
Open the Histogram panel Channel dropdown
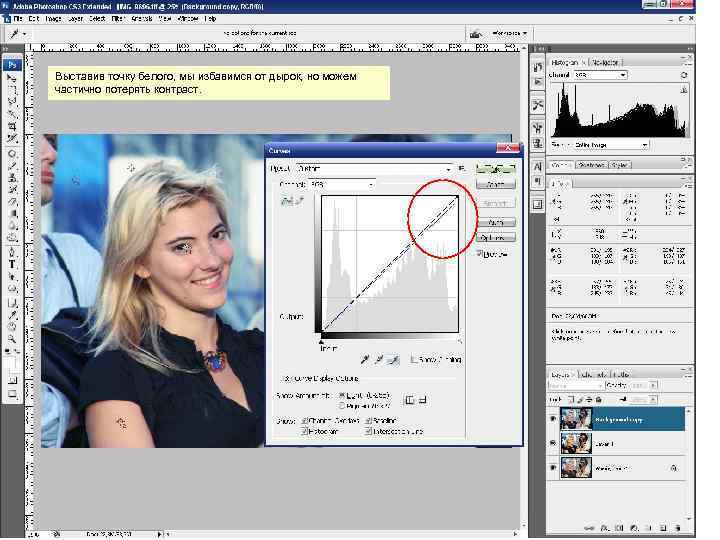(600, 75)
